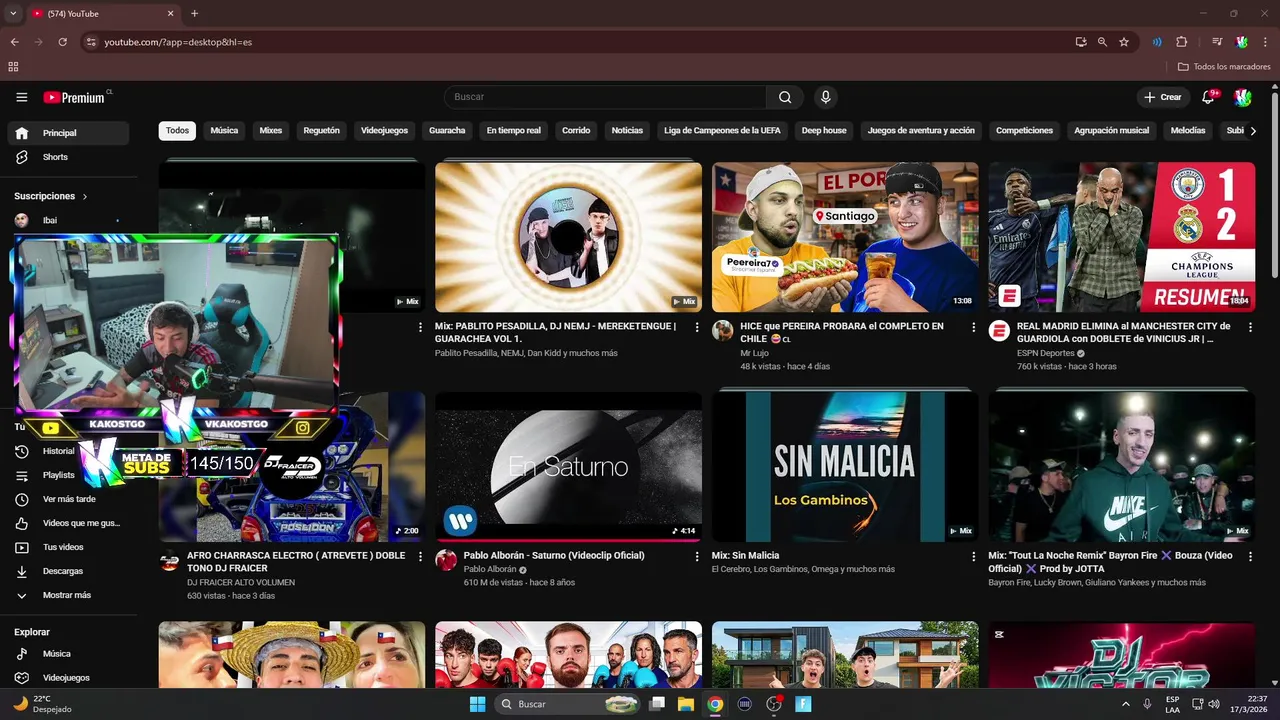Image resolution: width=1280 pixels, height=720 pixels.
Task: Click the Chrome address bar
Action: point(580,42)
